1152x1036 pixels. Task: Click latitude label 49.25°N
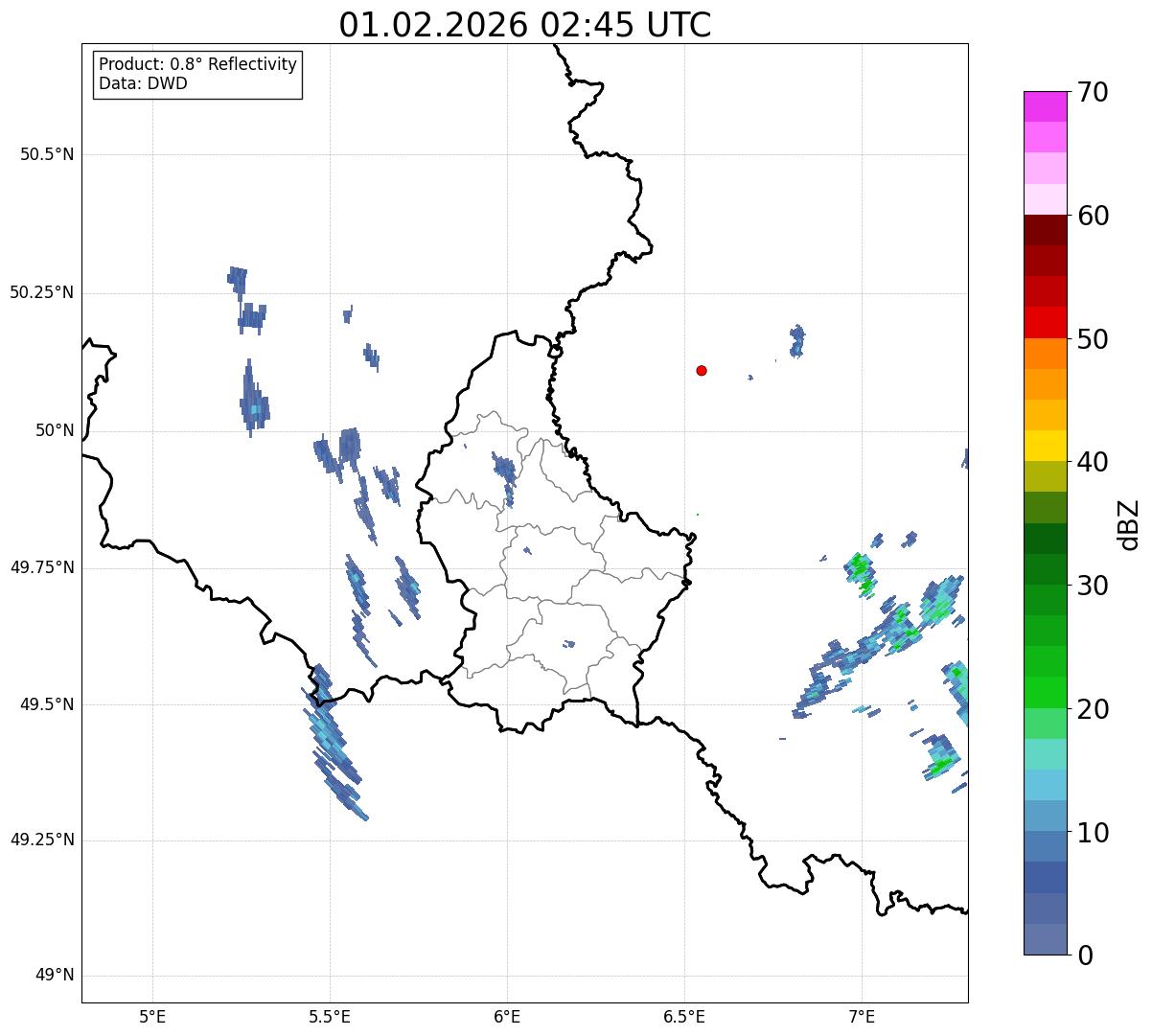click(41, 840)
